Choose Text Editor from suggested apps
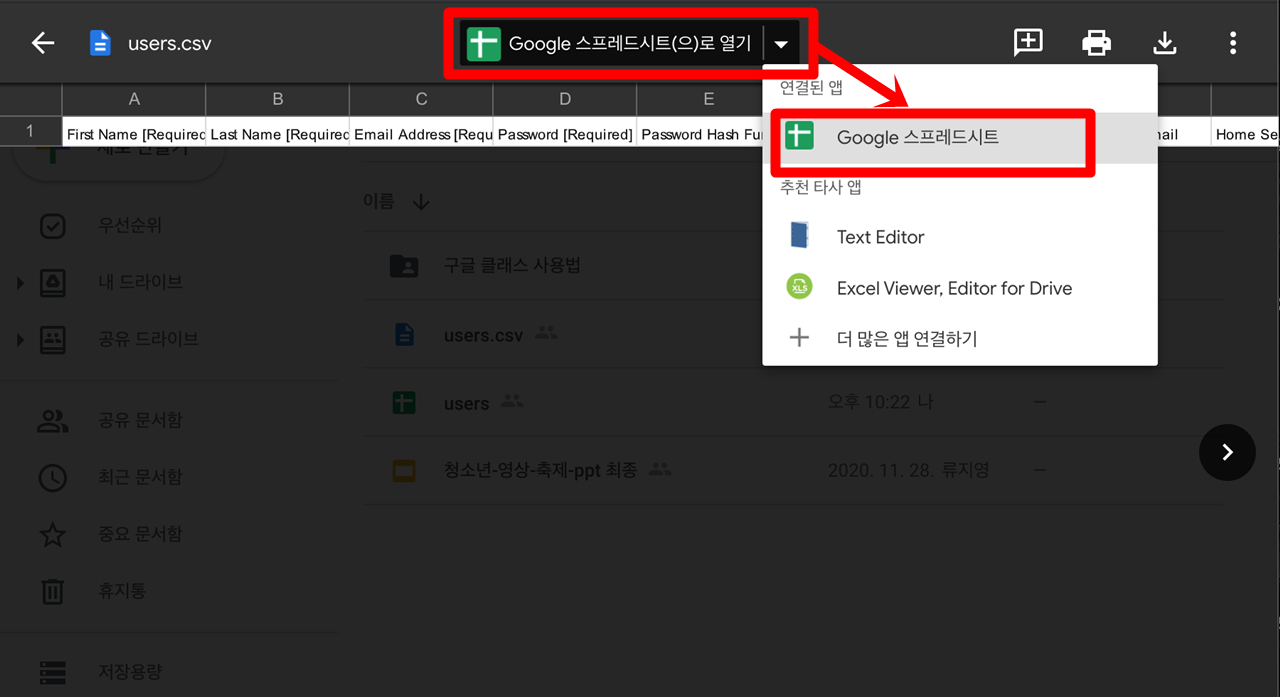 coord(960,237)
